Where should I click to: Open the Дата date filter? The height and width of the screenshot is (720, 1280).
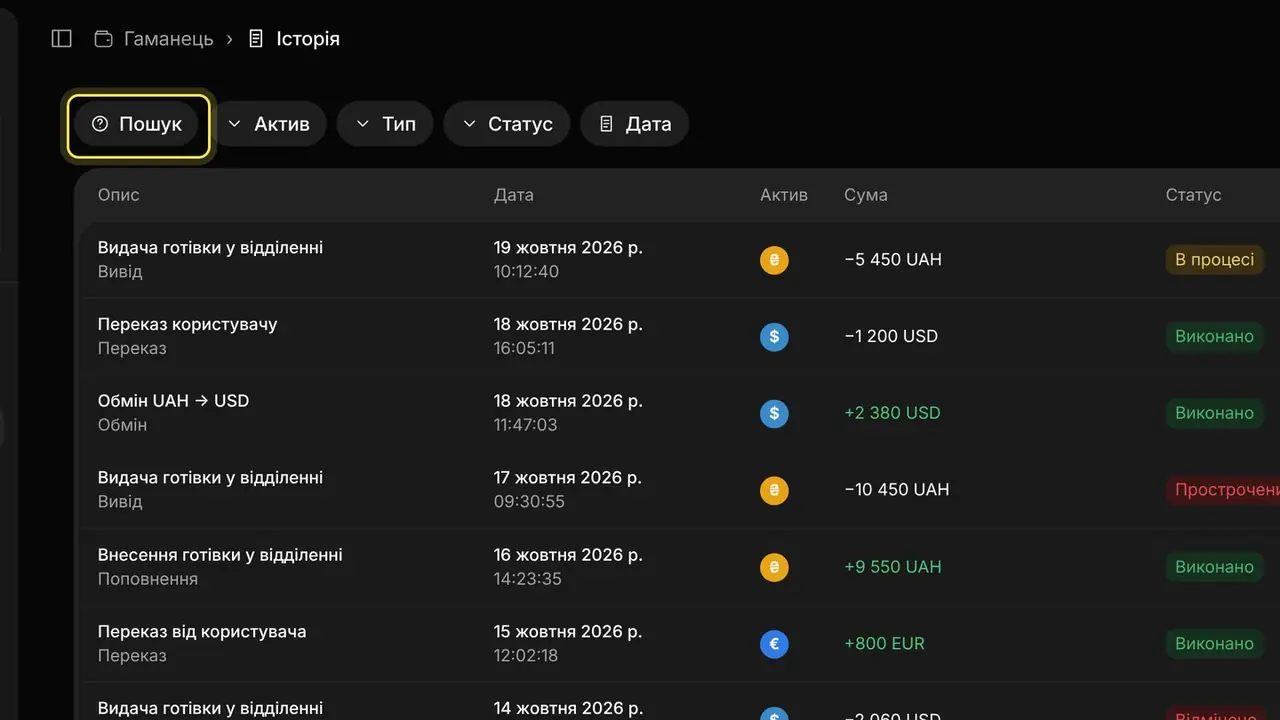click(x=634, y=125)
